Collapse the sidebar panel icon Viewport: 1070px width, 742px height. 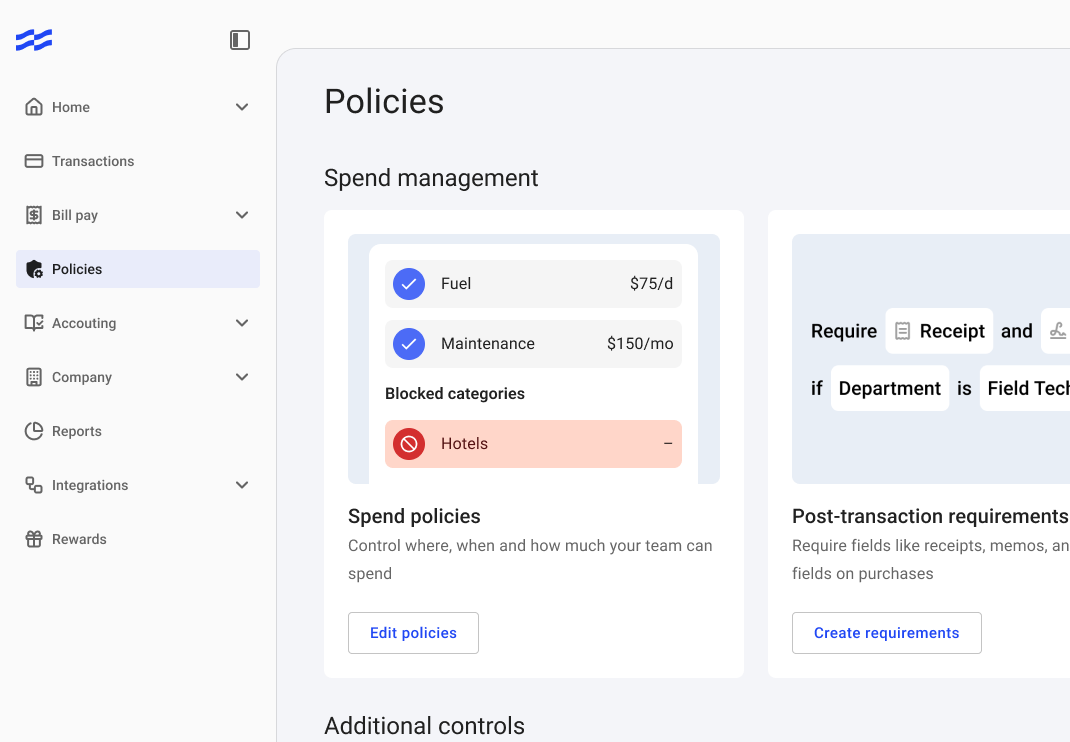tap(240, 40)
